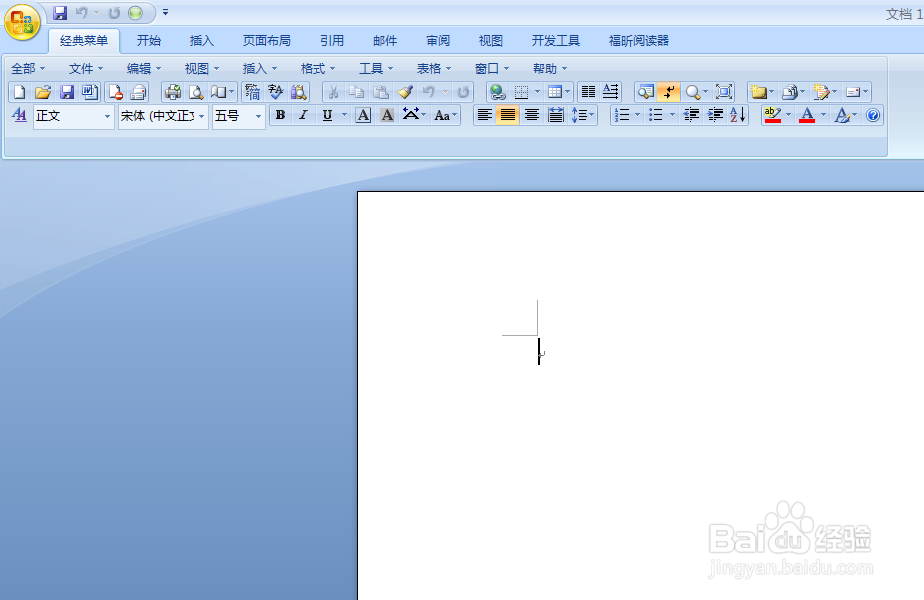Screen dimensions: 924x600
Task: Click the Styles AA icon
Action: point(19,116)
